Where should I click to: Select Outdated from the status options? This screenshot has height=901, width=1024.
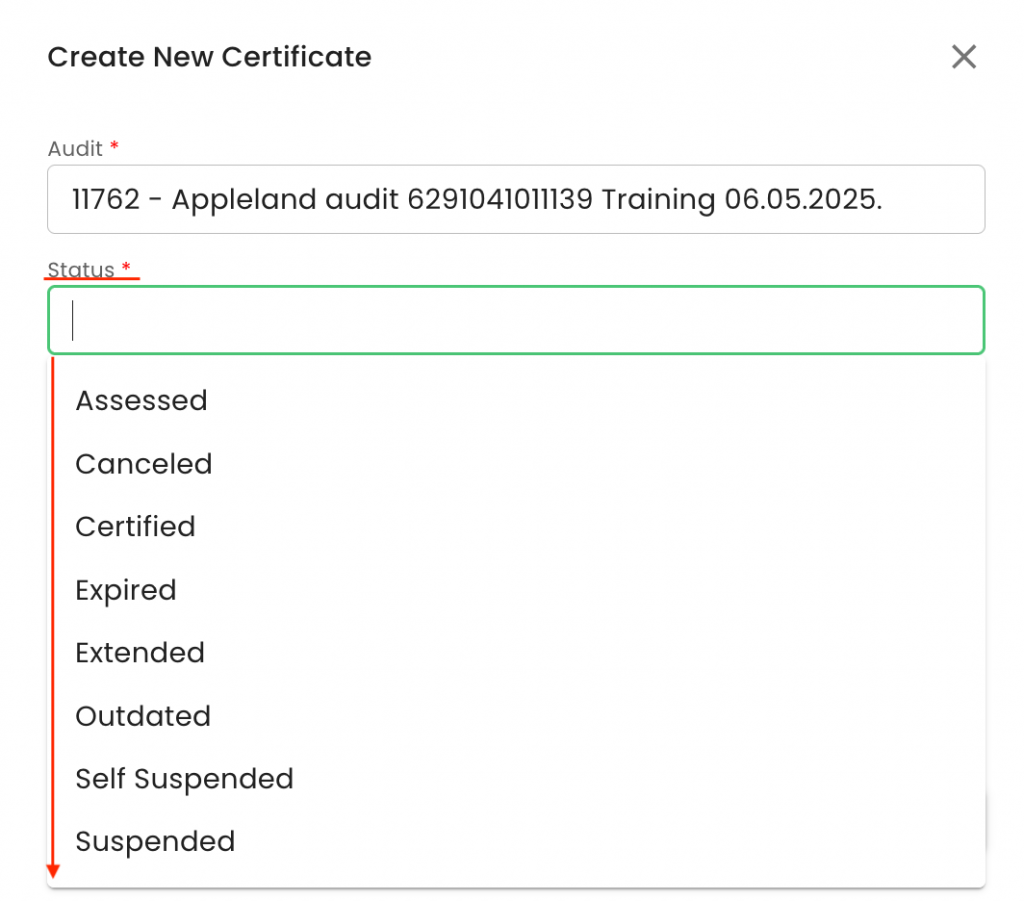point(143,716)
